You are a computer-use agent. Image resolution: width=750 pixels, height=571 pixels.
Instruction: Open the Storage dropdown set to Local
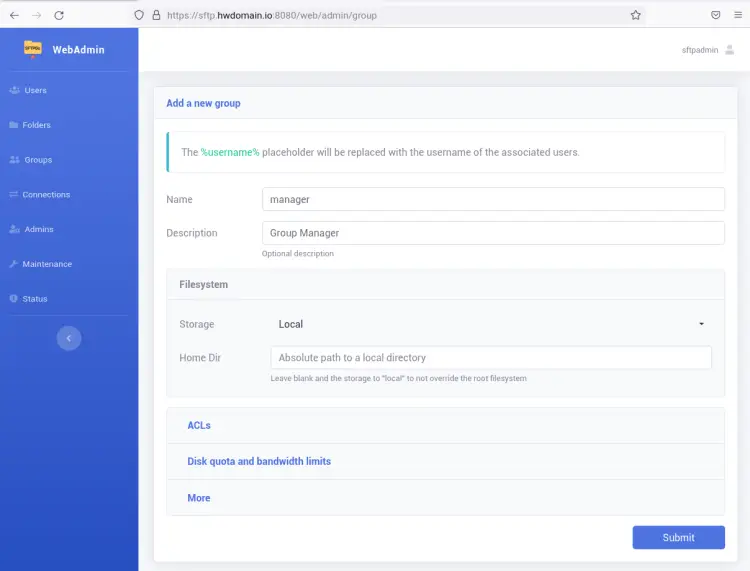[491, 324]
